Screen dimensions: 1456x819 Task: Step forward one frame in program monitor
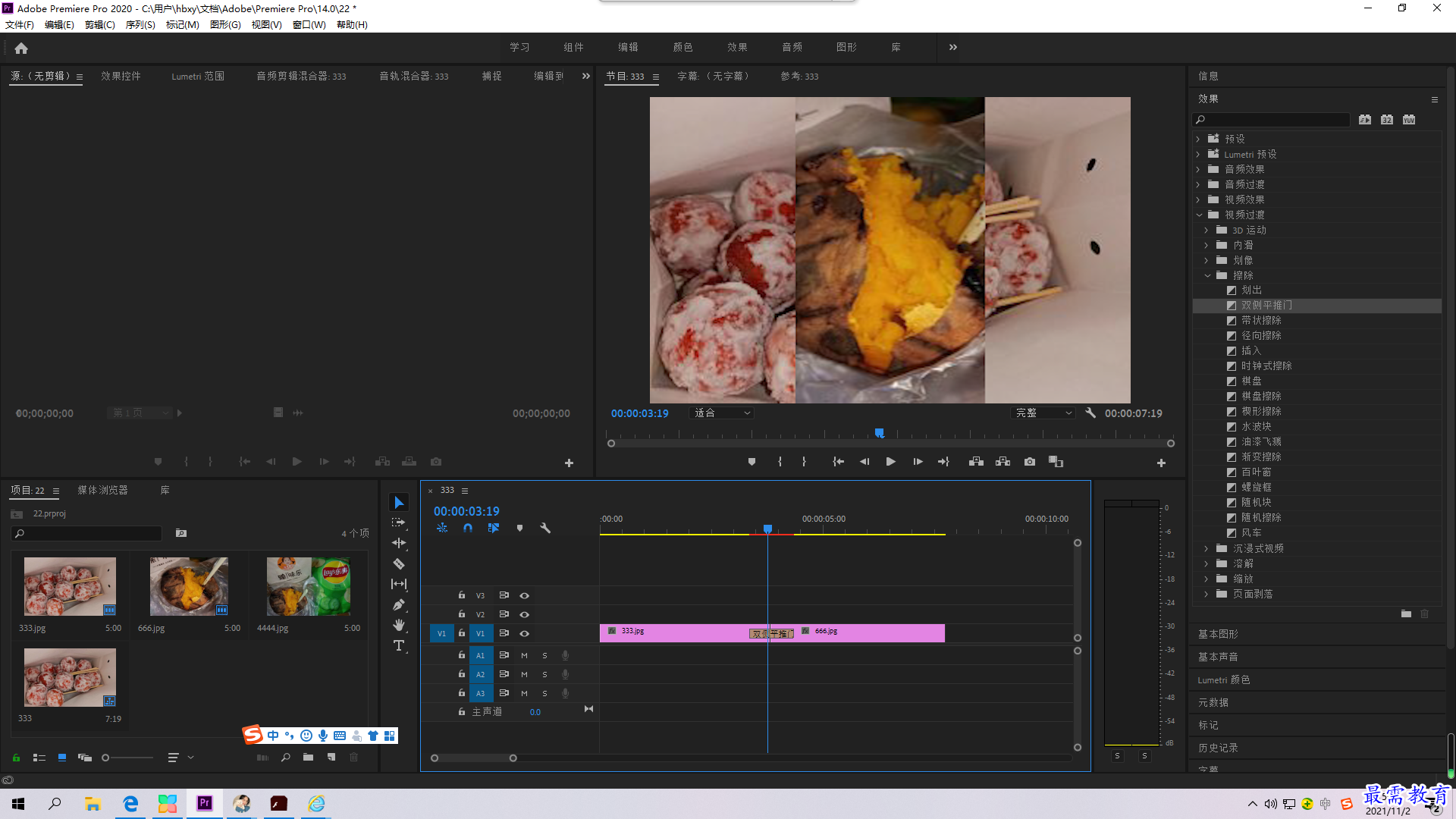(x=918, y=462)
